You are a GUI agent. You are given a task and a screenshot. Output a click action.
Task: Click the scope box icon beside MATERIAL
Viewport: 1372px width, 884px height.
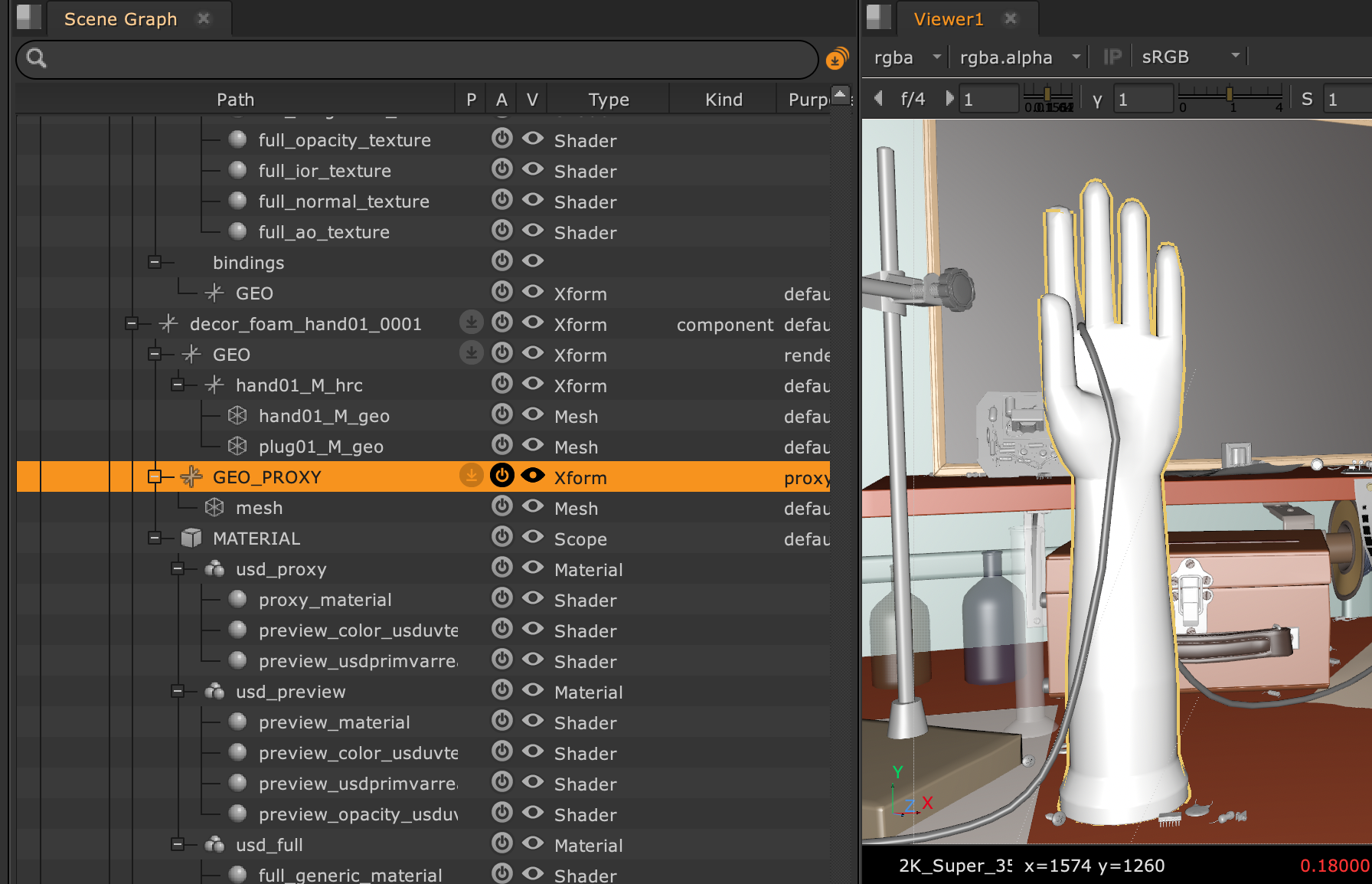click(x=191, y=538)
